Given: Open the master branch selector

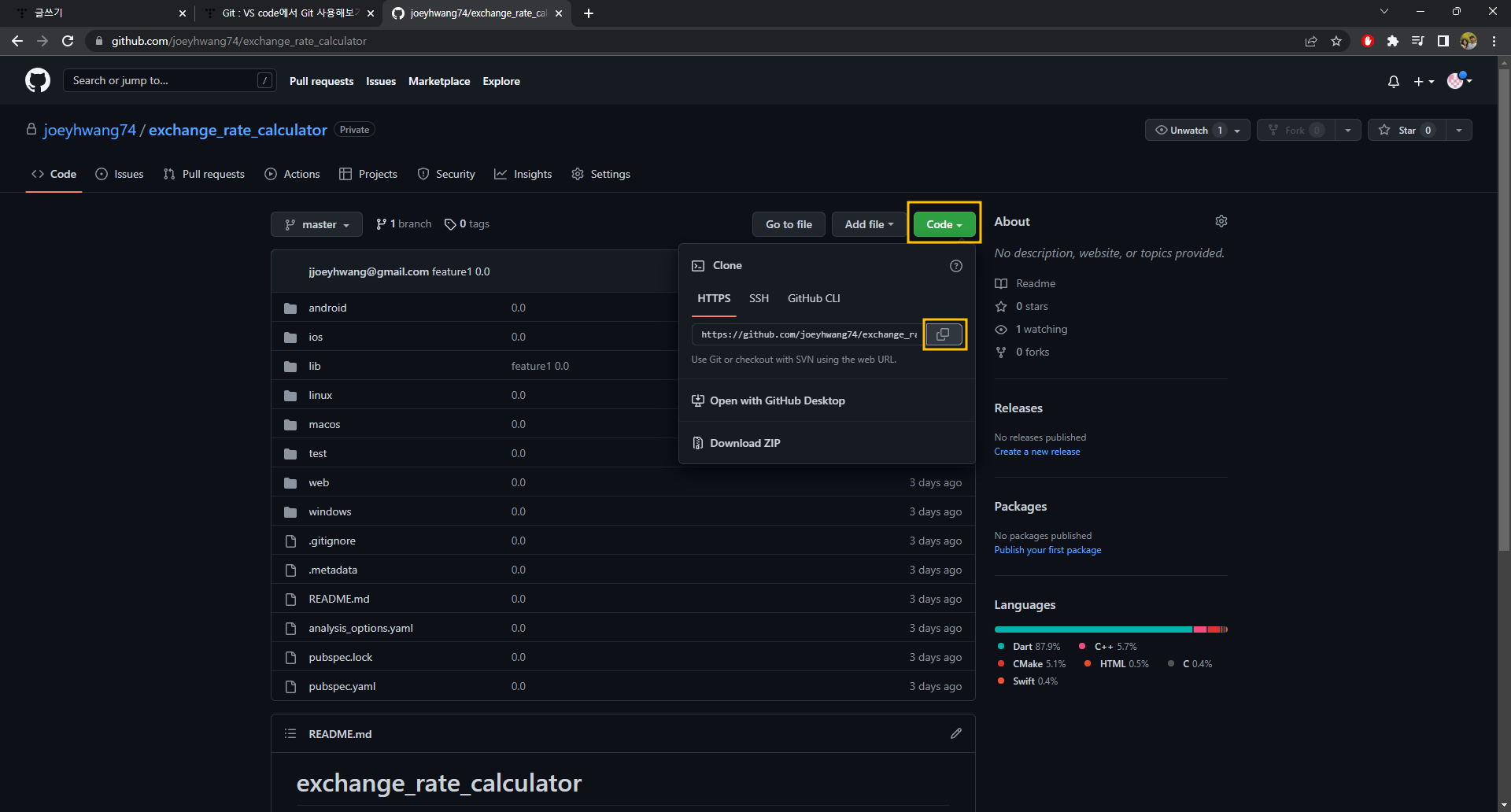Looking at the screenshot, I should click(316, 224).
